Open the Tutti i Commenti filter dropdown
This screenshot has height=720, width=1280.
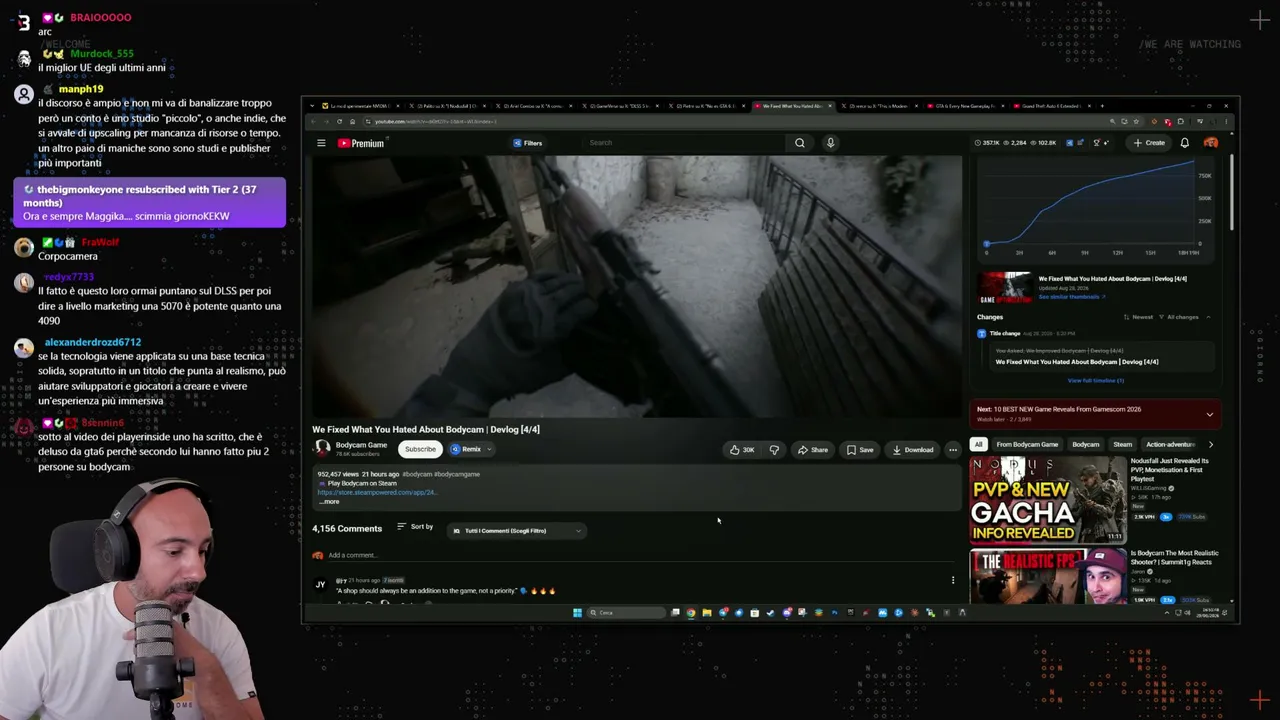(516, 531)
